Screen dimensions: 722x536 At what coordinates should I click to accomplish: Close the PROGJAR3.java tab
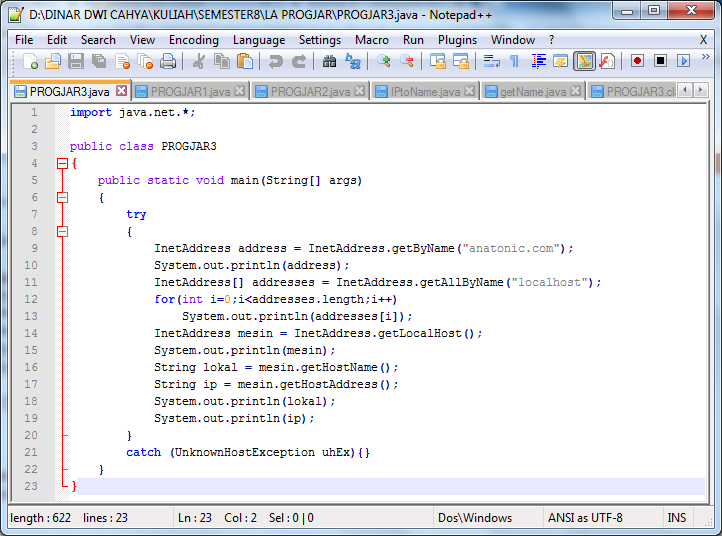pyautogui.click(x=121, y=91)
